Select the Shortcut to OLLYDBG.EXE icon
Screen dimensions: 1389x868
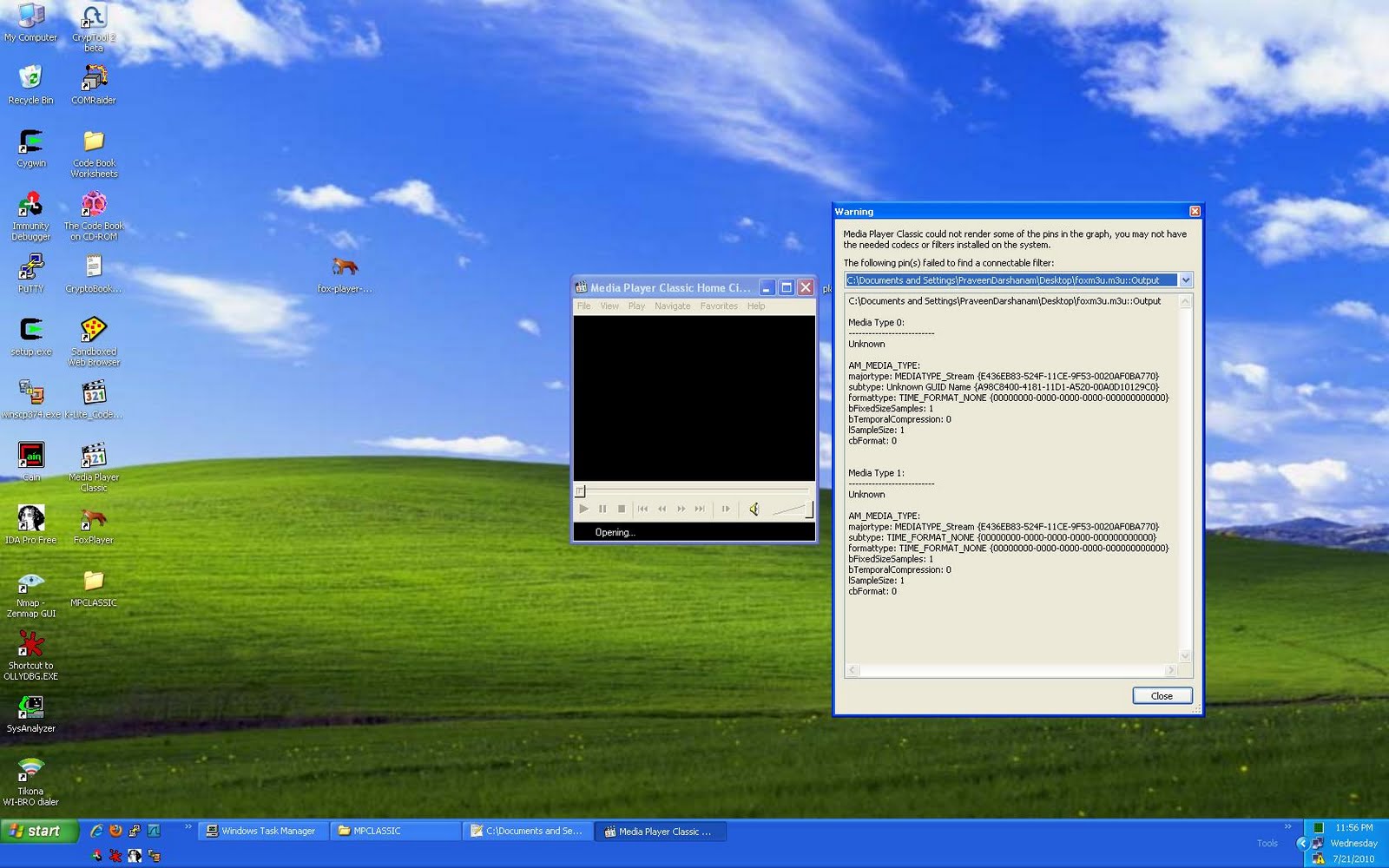click(x=30, y=656)
